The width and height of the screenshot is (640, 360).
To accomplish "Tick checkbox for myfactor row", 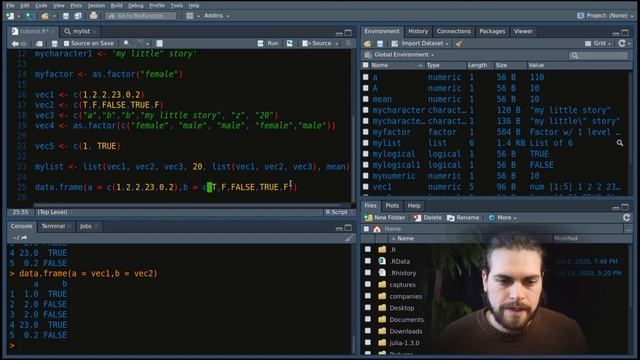I will coord(366,132).
